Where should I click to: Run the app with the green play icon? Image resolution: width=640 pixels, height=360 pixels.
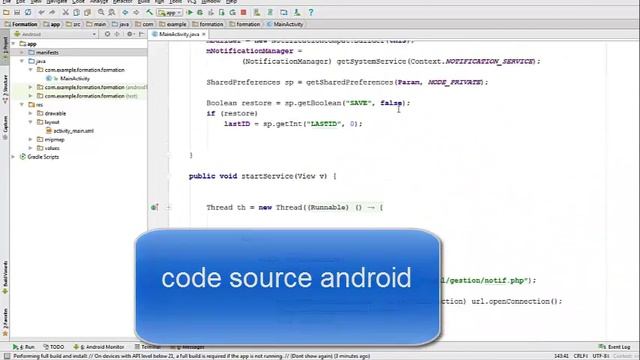pos(189,13)
